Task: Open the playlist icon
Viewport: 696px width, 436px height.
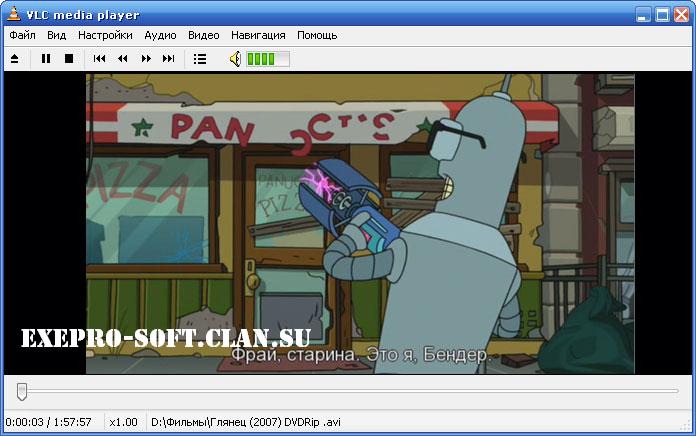Action: 200,59
